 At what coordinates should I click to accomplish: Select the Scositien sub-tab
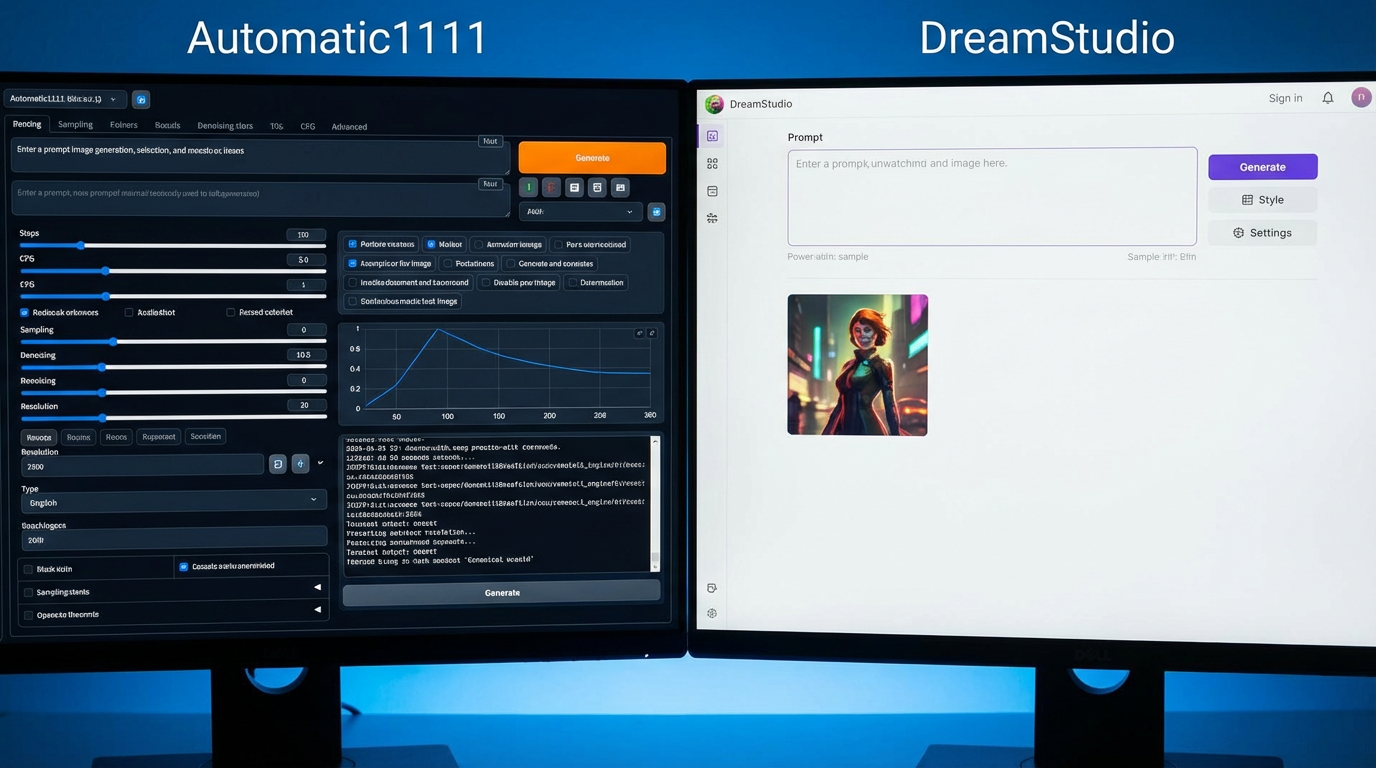[205, 436]
